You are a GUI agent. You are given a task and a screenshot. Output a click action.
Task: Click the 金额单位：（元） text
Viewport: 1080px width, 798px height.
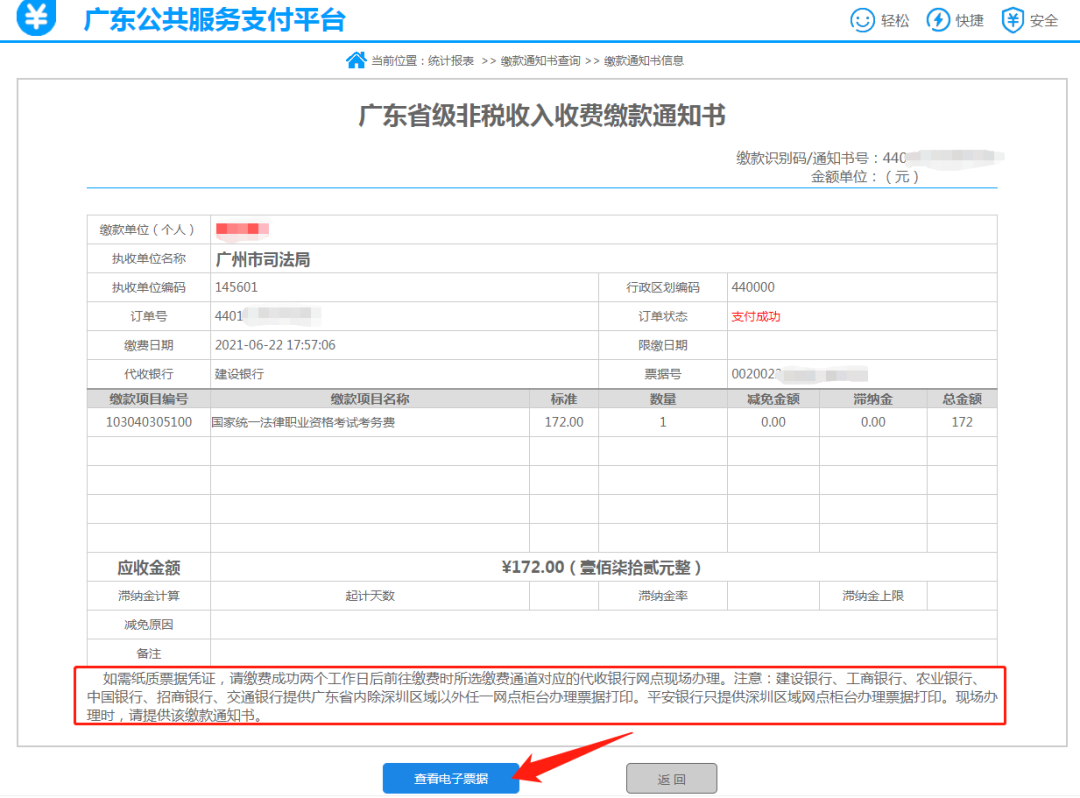click(864, 177)
